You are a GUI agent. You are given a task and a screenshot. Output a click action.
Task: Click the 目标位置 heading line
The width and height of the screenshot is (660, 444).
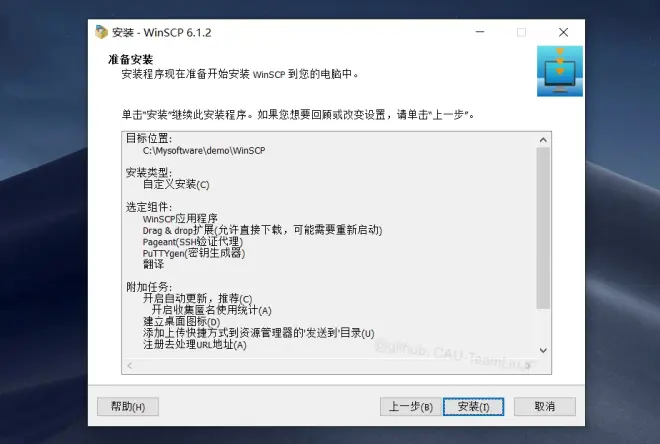click(149, 138)
